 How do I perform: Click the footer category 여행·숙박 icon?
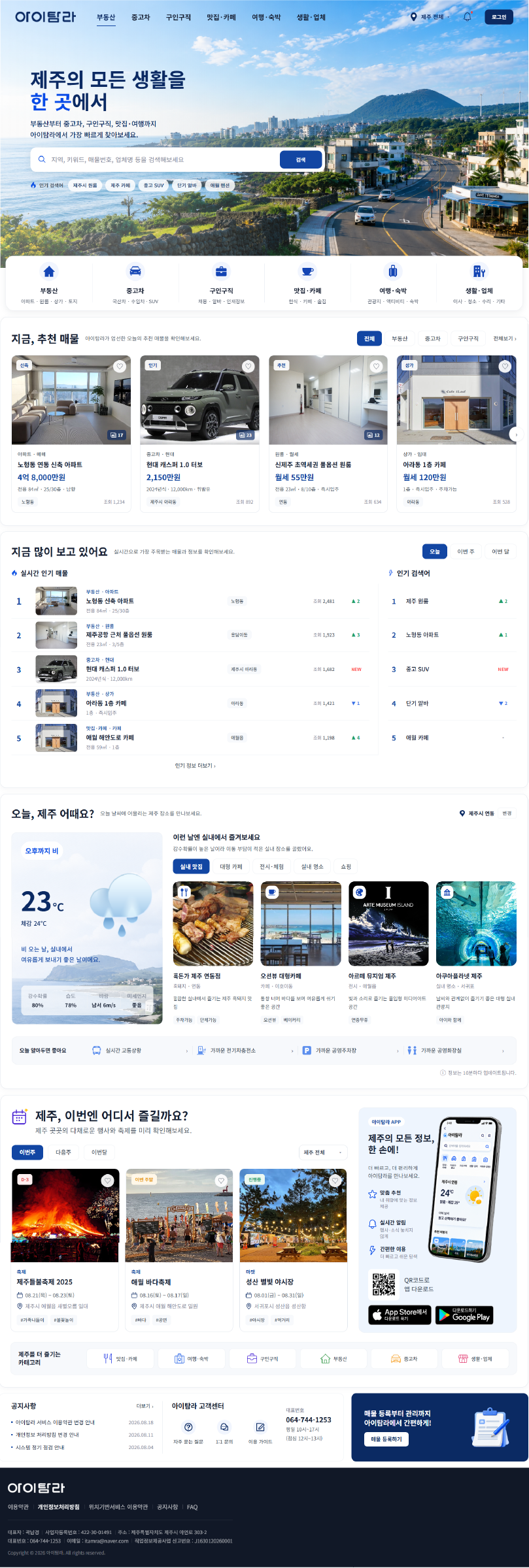(179, 1359)
